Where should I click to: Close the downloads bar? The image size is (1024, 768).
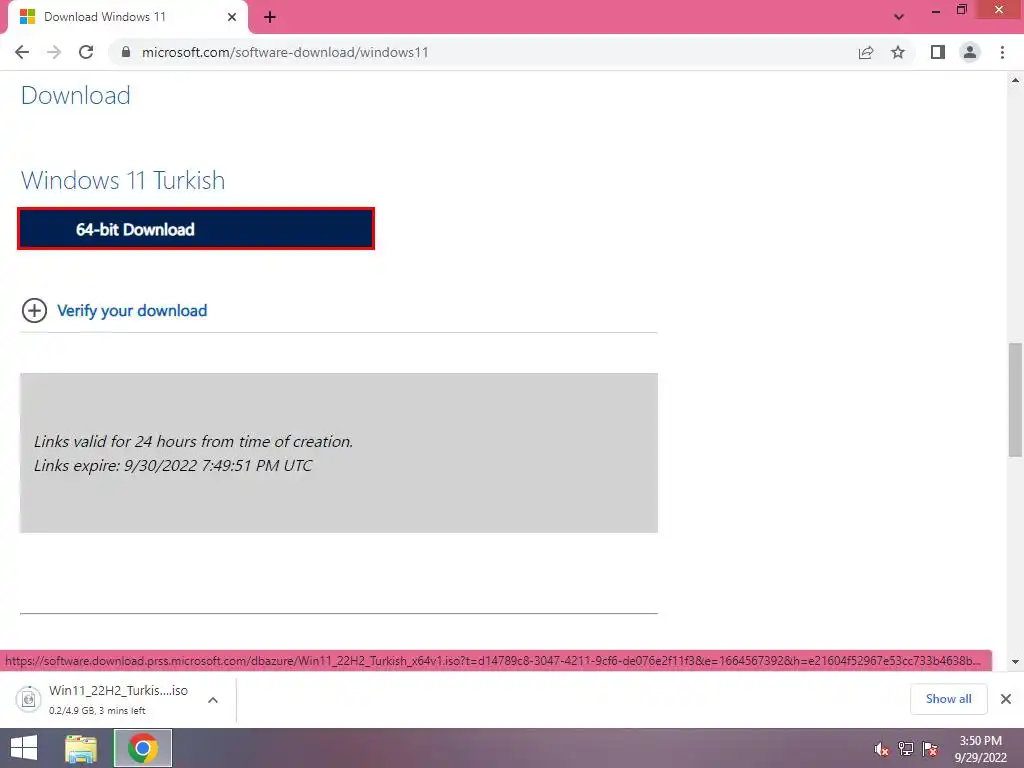point(1006,699)
